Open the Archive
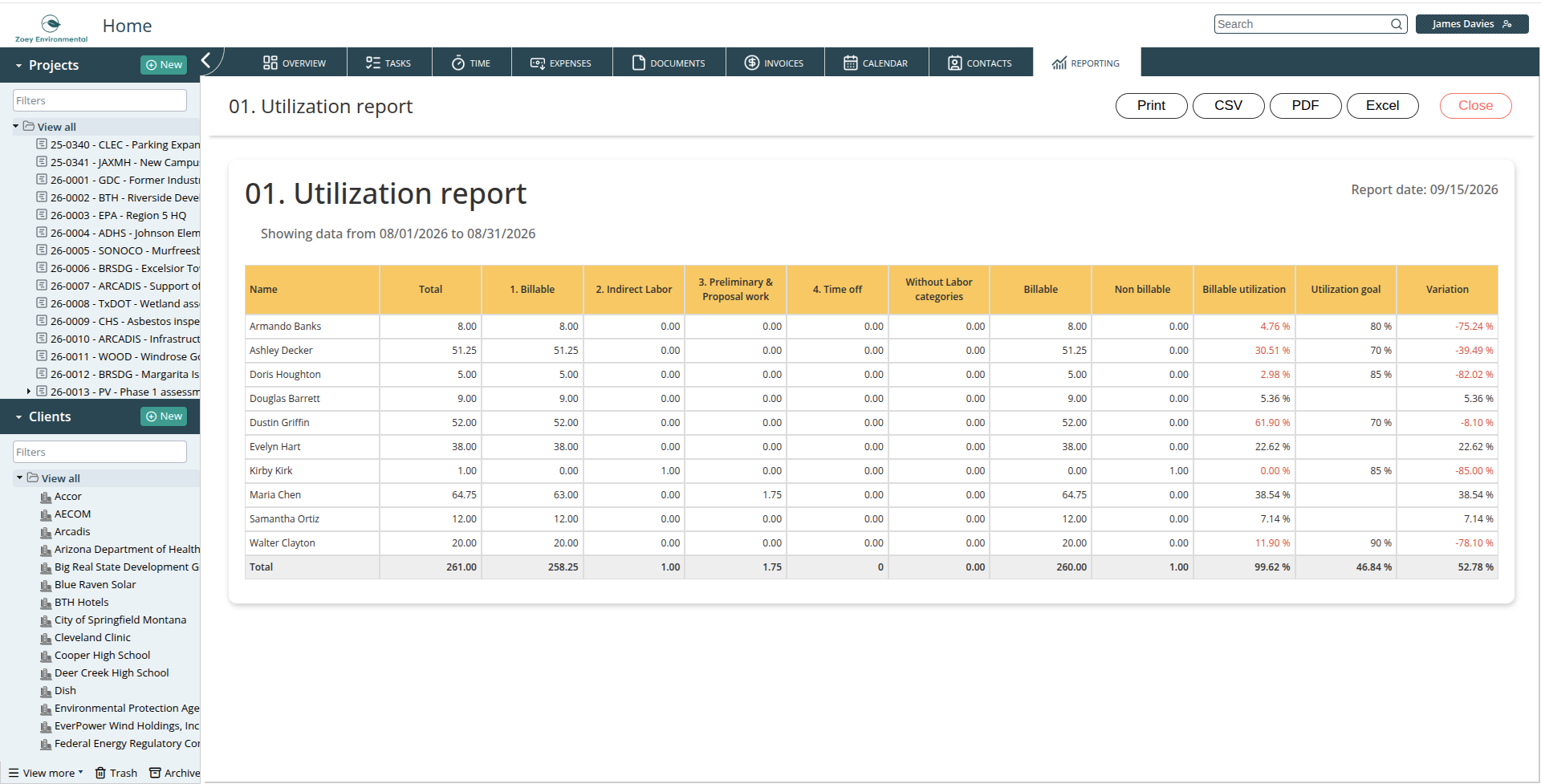 point(175,773)
